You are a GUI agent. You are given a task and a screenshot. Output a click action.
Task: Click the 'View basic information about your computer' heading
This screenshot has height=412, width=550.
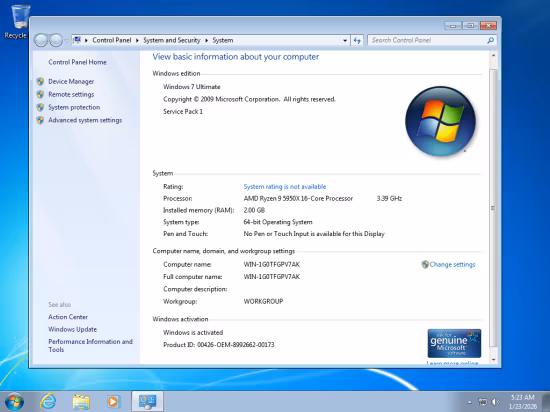236,57
